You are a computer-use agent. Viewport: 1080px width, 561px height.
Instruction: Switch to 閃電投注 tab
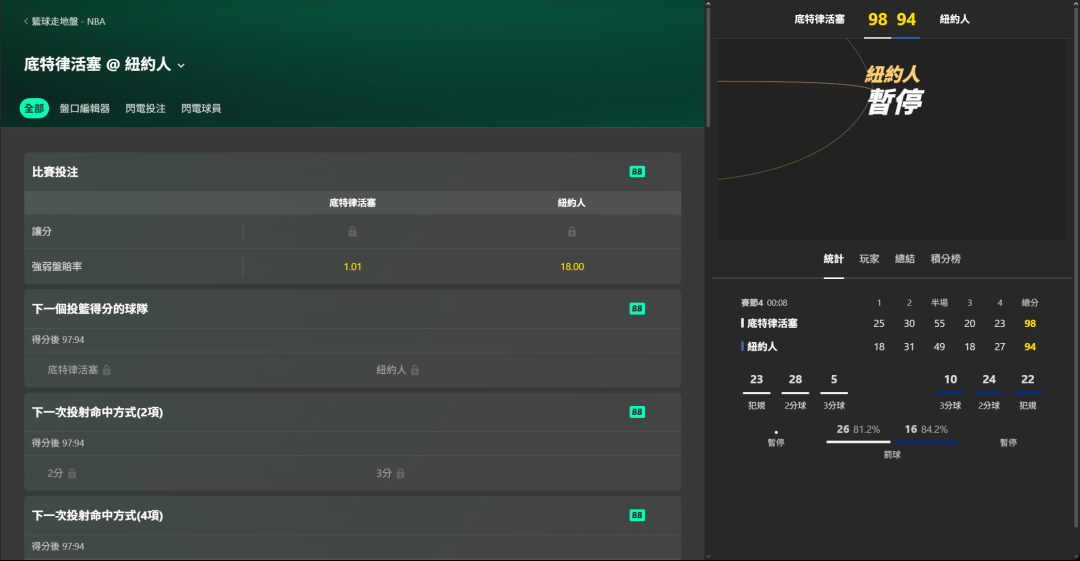click(x=145, y=108)
